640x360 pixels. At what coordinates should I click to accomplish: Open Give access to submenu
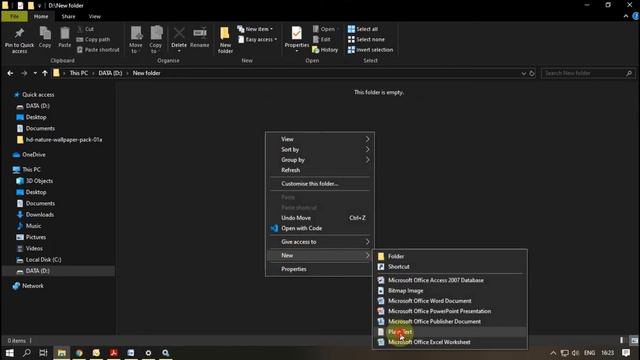(x=320, y=242)
